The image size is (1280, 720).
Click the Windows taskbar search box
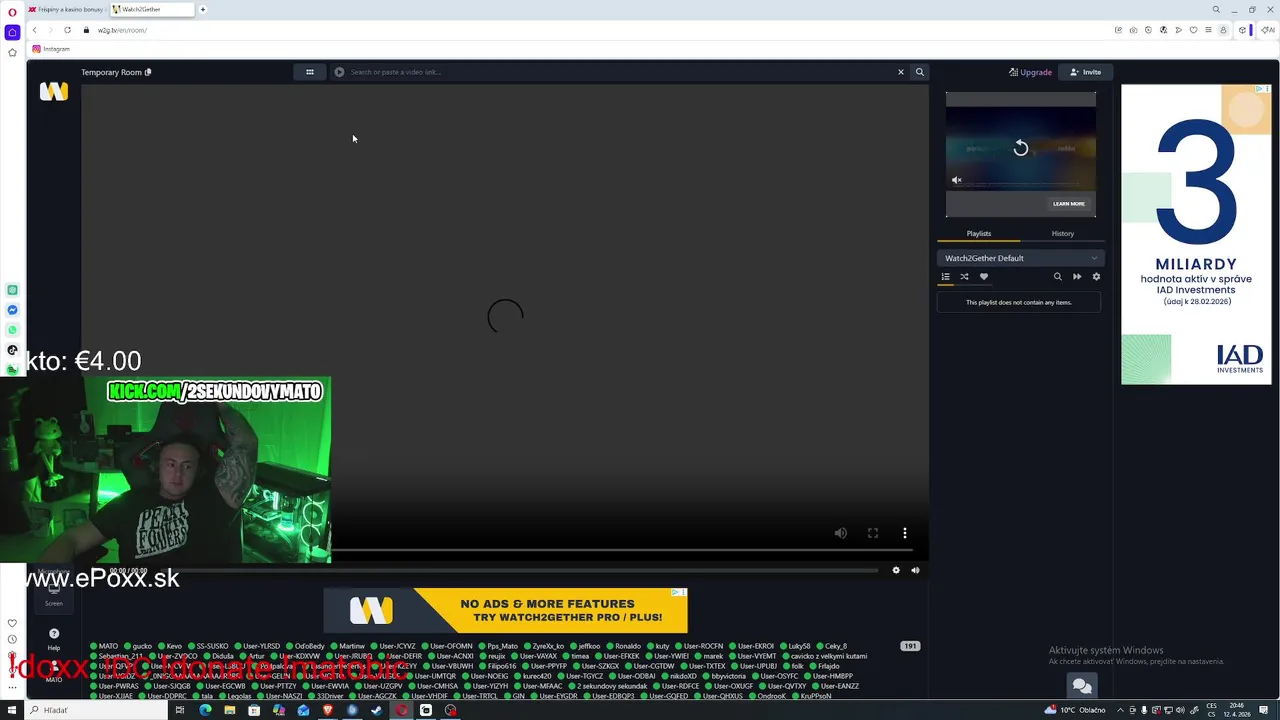point(97,710)
